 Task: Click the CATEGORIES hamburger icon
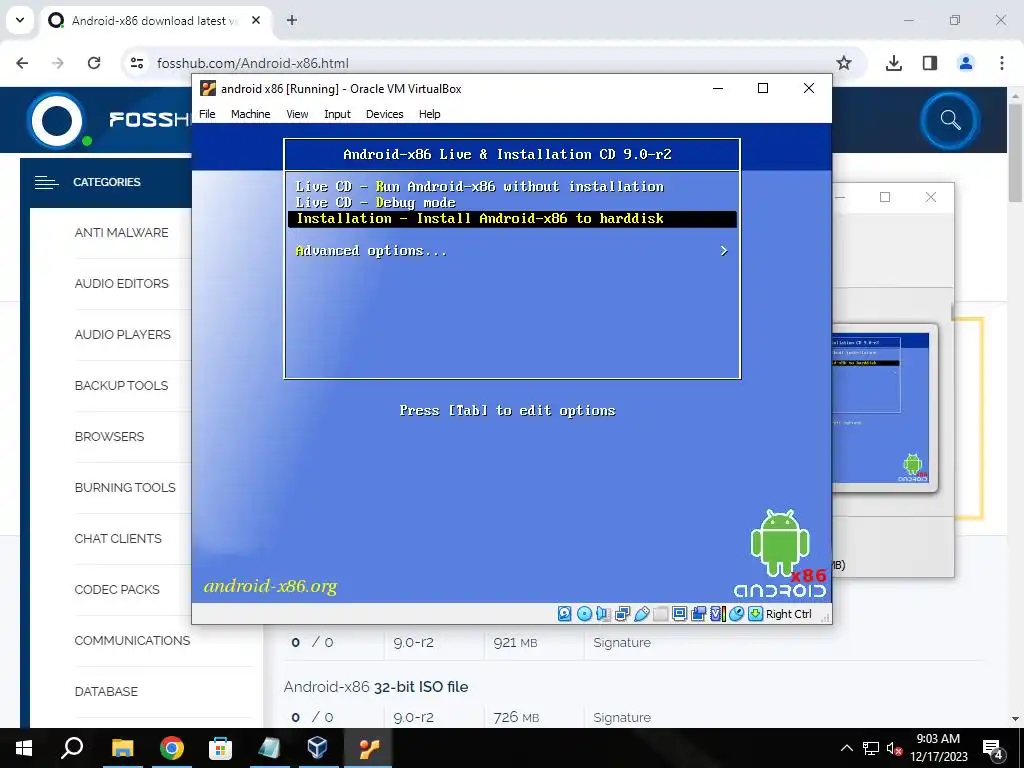point(46,182)
